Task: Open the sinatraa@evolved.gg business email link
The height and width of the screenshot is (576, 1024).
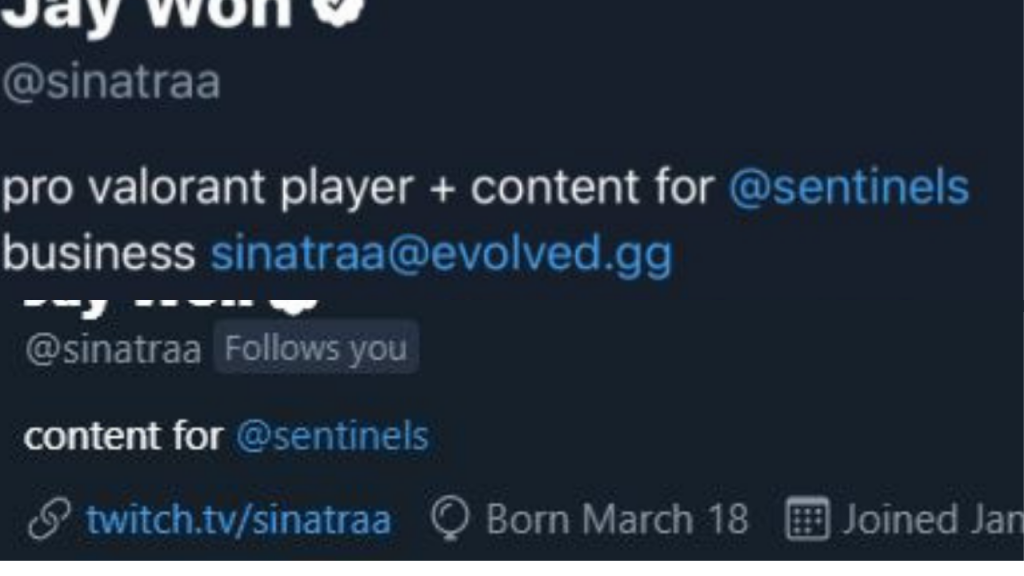Action: (x=441, y=254)
